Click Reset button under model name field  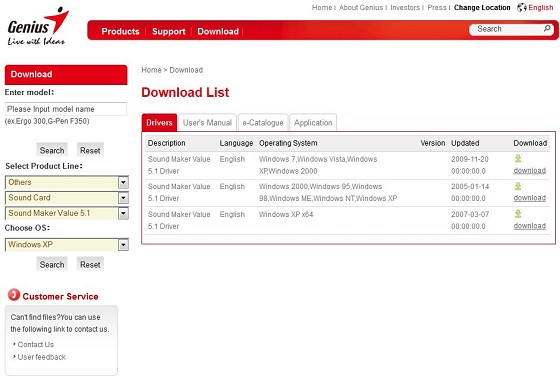point(90,150)
